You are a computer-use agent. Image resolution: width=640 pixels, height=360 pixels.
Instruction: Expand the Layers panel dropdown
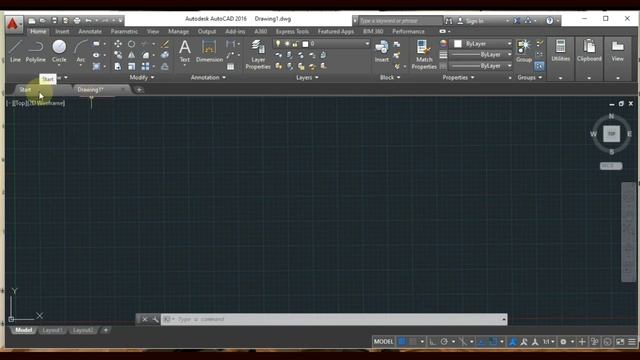click(x=307, y=77)
